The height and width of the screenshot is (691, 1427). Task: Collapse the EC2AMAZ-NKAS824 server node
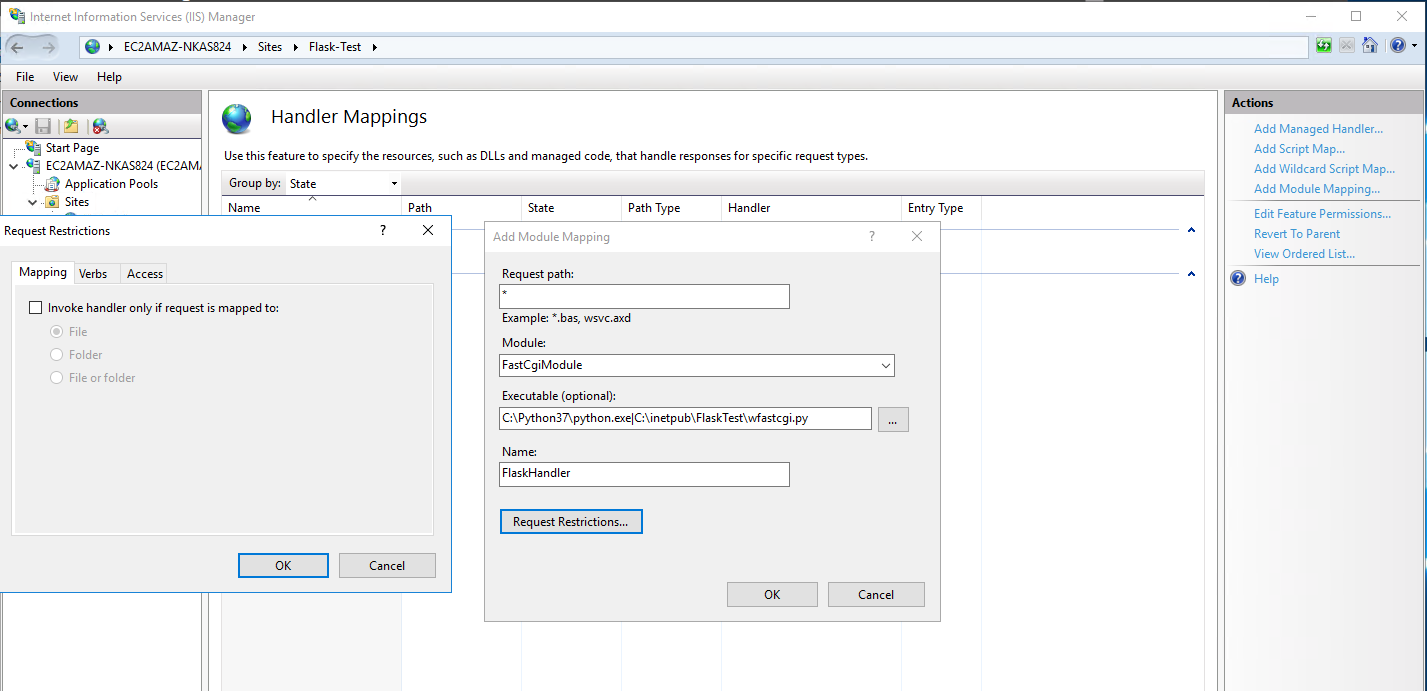13,166
